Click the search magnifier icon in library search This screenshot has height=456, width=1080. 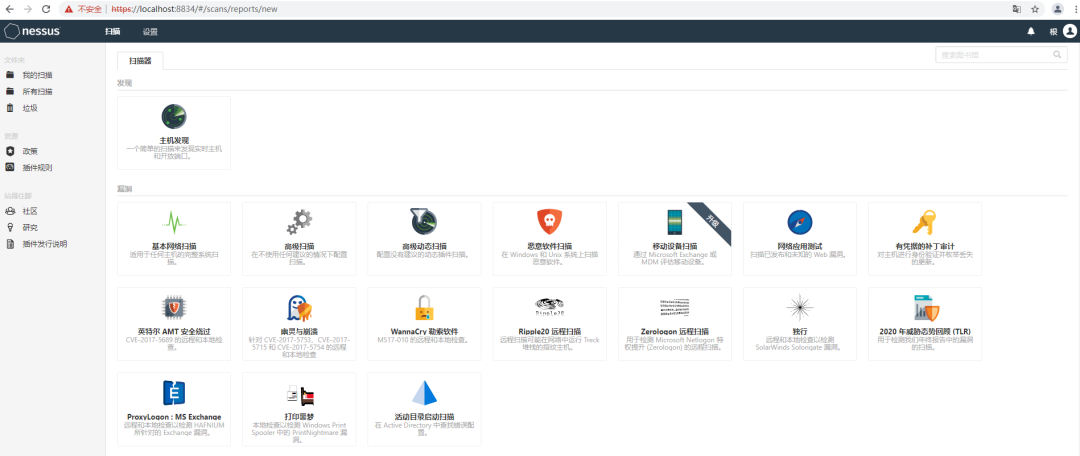click(x=1057, y=54)
